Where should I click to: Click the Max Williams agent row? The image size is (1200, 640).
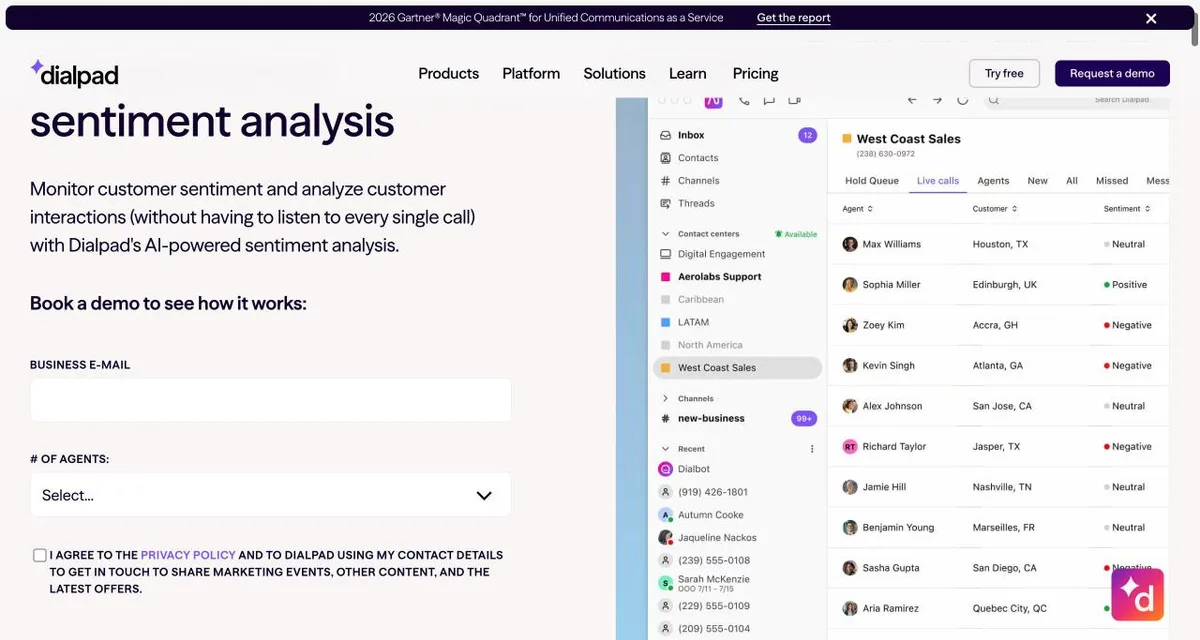[998, 244]
